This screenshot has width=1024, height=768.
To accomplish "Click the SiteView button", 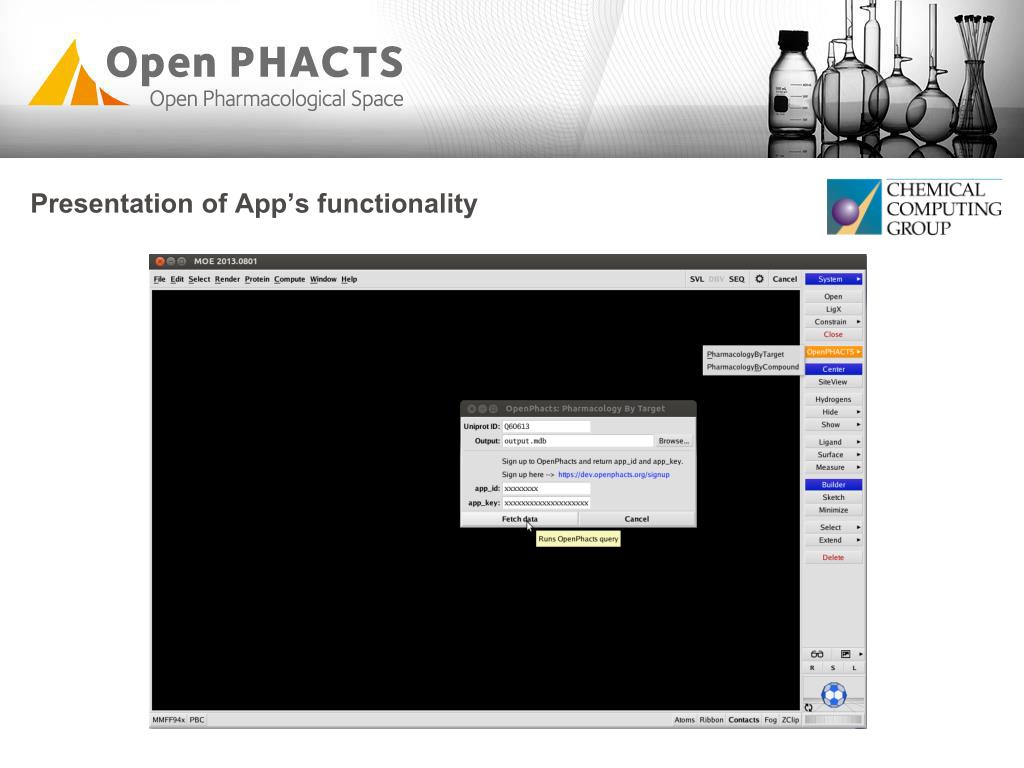I will 833,382.
